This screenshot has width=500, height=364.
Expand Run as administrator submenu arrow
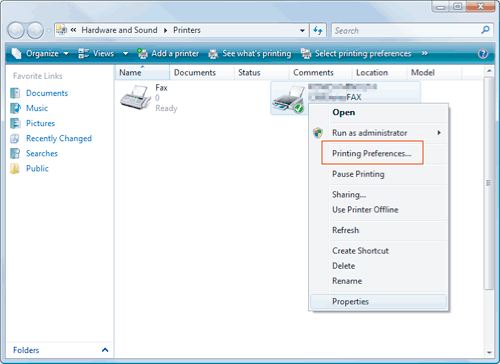point(439,133)
